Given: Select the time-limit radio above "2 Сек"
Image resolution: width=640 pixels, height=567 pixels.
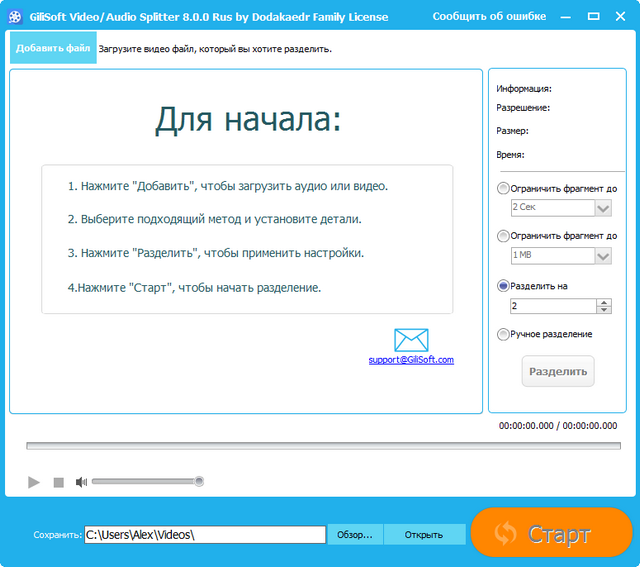Looking at the screenshot, I should [x=503, y=188].
